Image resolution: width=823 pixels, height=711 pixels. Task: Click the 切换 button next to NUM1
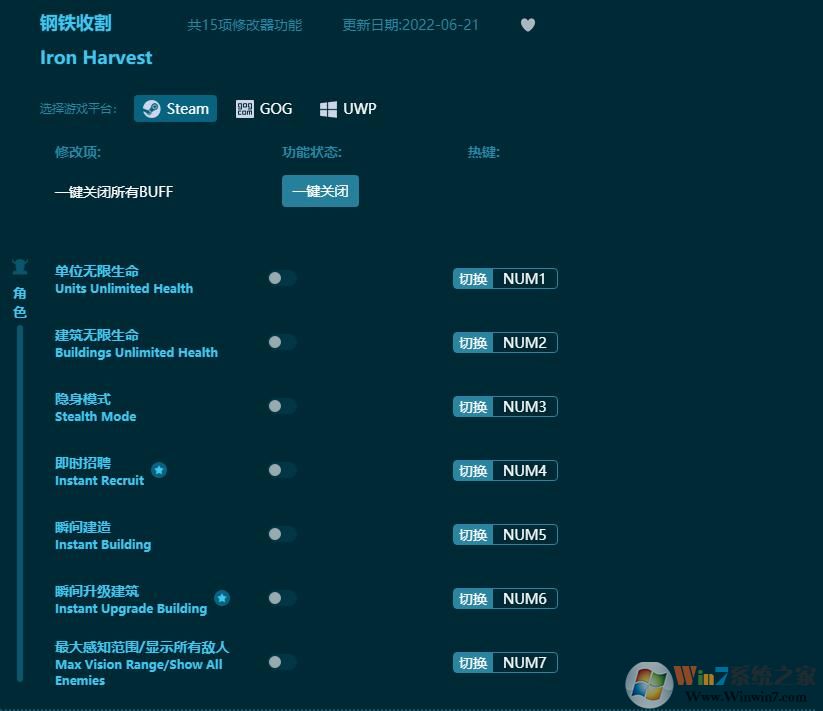click(x=472, y=279)
